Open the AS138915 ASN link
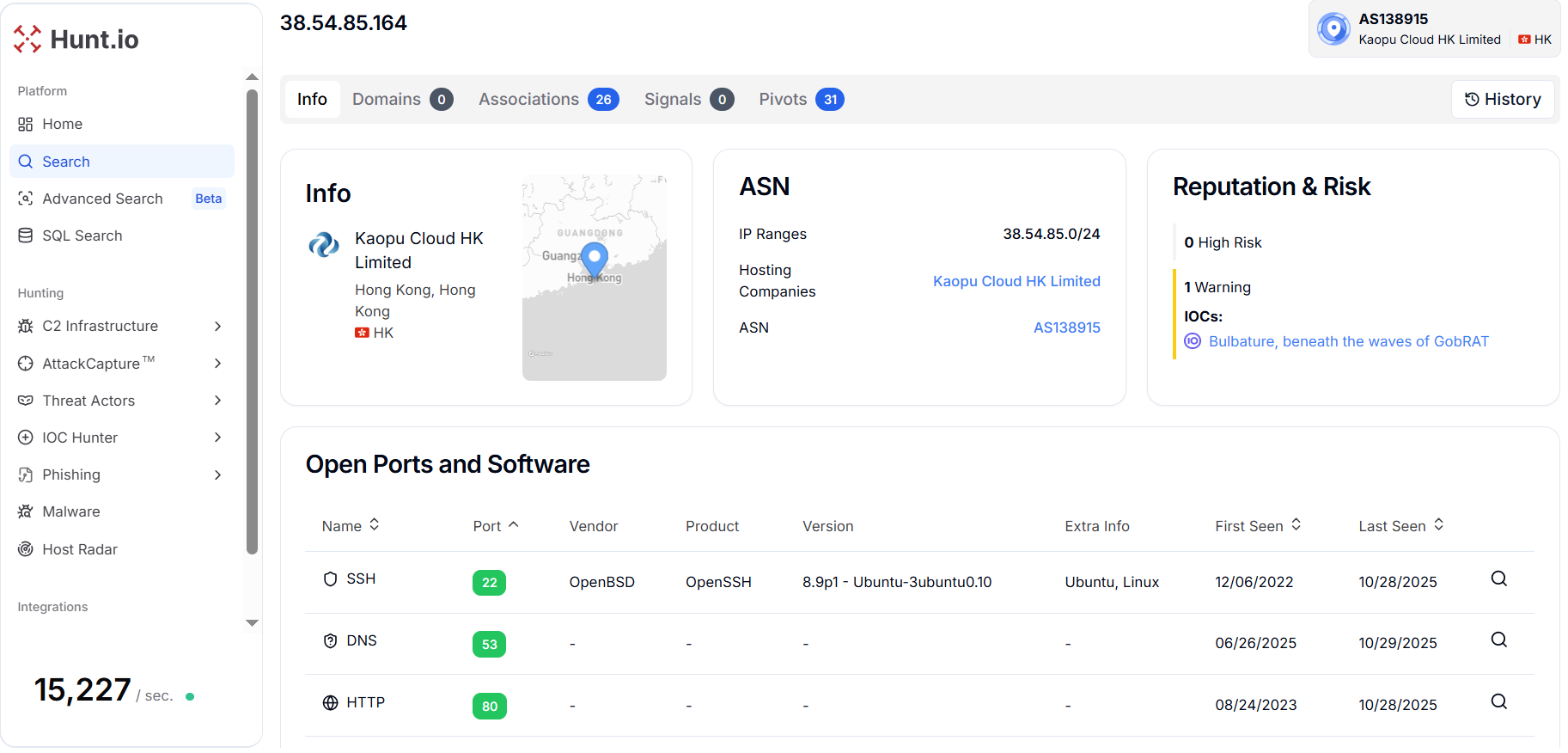 click(1066, 328)
